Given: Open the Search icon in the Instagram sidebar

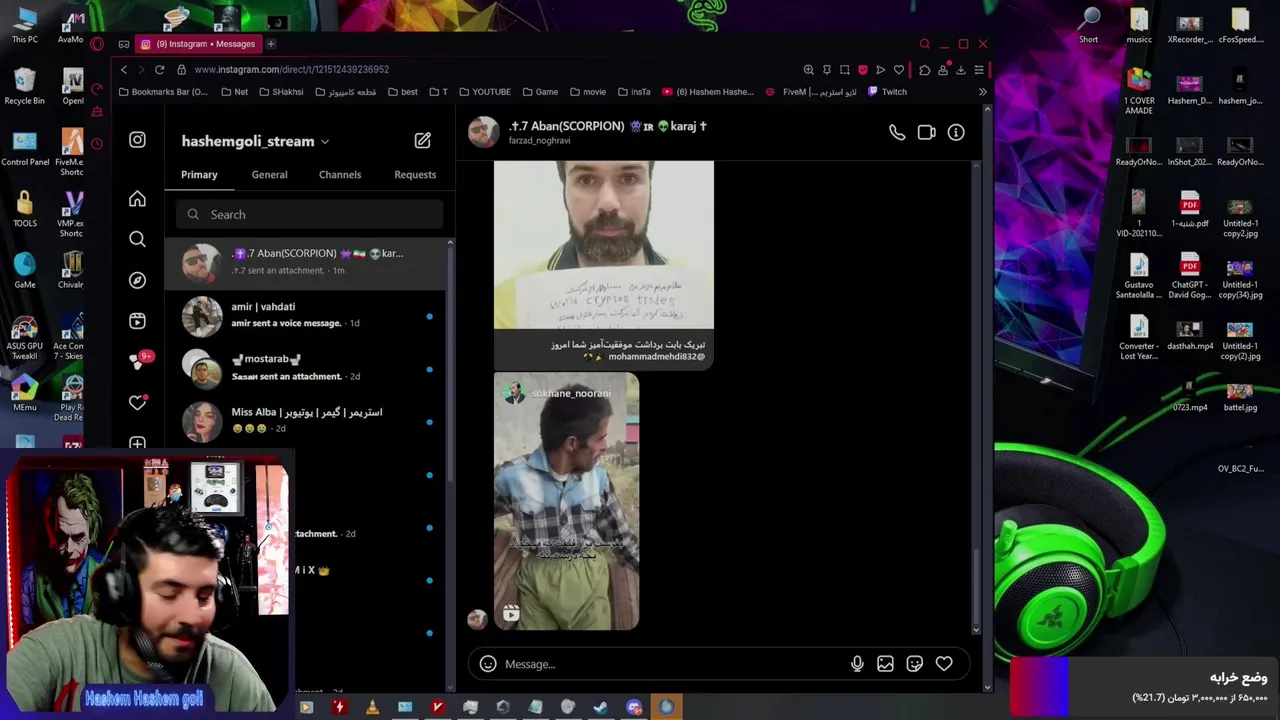Looking at the screenshot, I should point(137,239).
